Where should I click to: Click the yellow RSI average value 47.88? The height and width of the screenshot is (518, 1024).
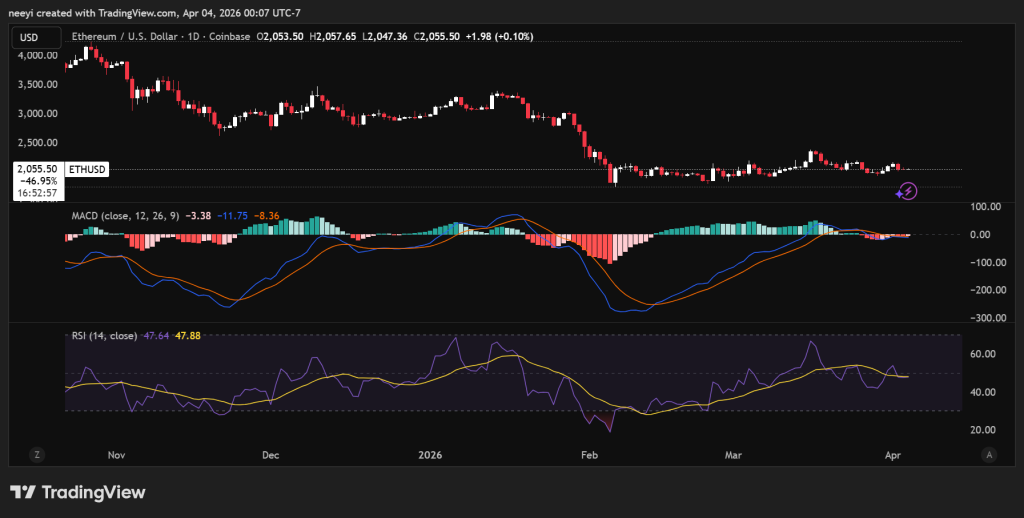pyautogui.click(x=190, y=337)
